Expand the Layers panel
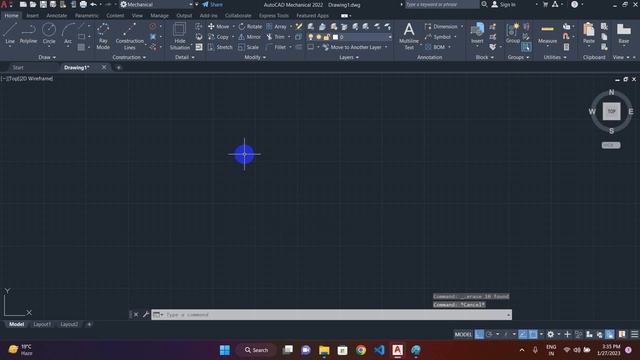 pyautogui.click(x=349, y=58)
